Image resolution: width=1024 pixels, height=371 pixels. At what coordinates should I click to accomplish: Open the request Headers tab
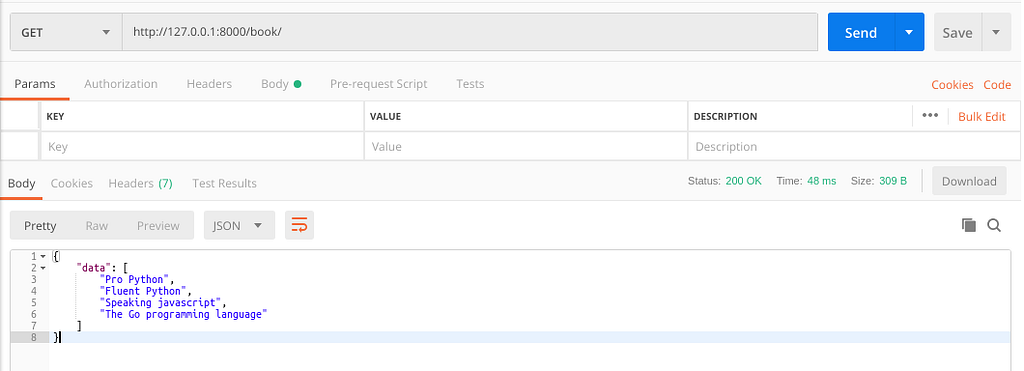pyautogui.click(x=209, y=84)
